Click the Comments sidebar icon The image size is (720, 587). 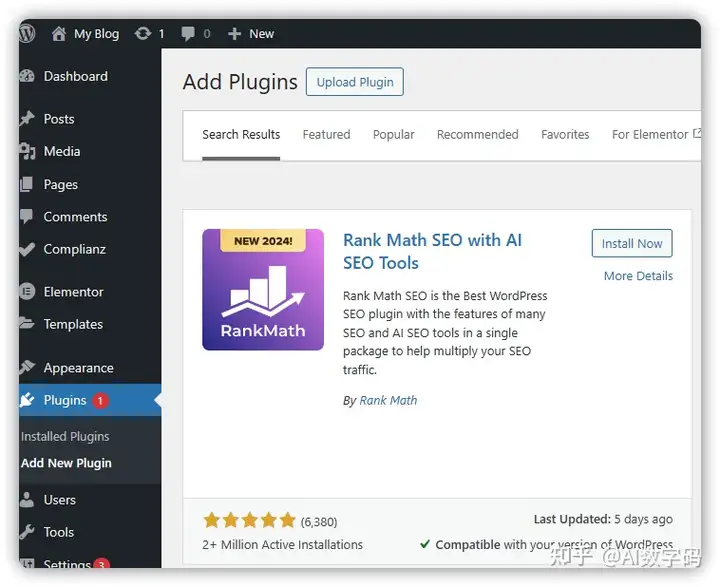[27, 216]
